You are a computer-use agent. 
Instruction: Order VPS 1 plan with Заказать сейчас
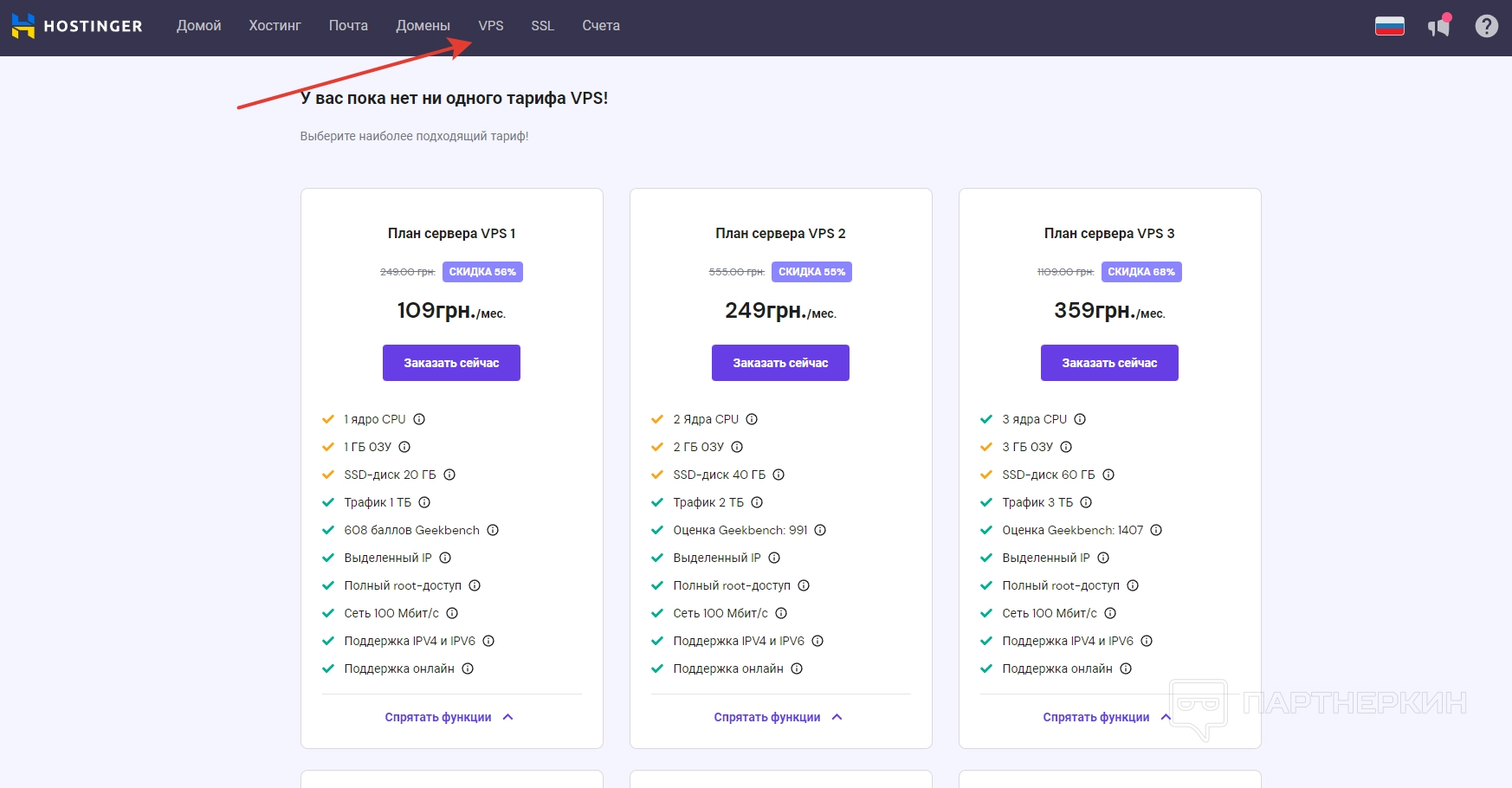[451, 363]
